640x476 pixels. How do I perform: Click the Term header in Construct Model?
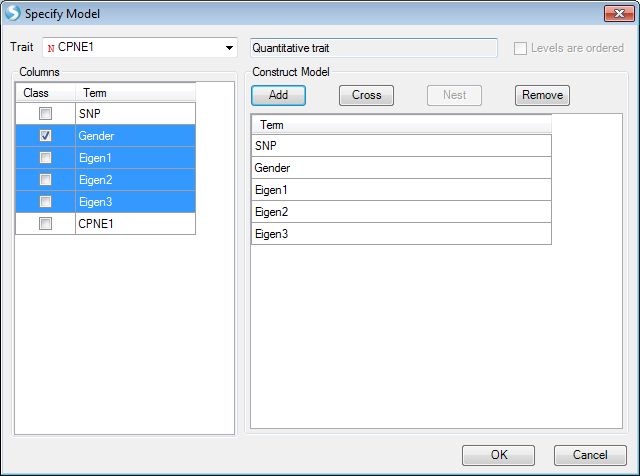pos(401,125)
